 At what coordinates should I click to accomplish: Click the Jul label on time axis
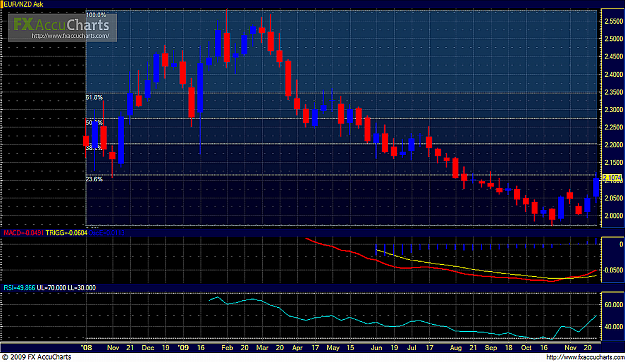click(x=411, y=348)
